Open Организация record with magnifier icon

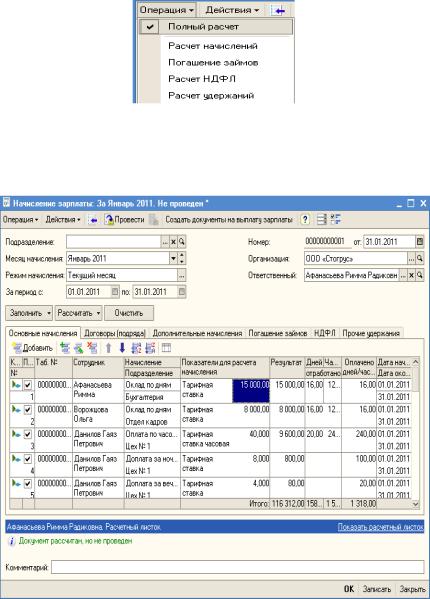(420, 259)
